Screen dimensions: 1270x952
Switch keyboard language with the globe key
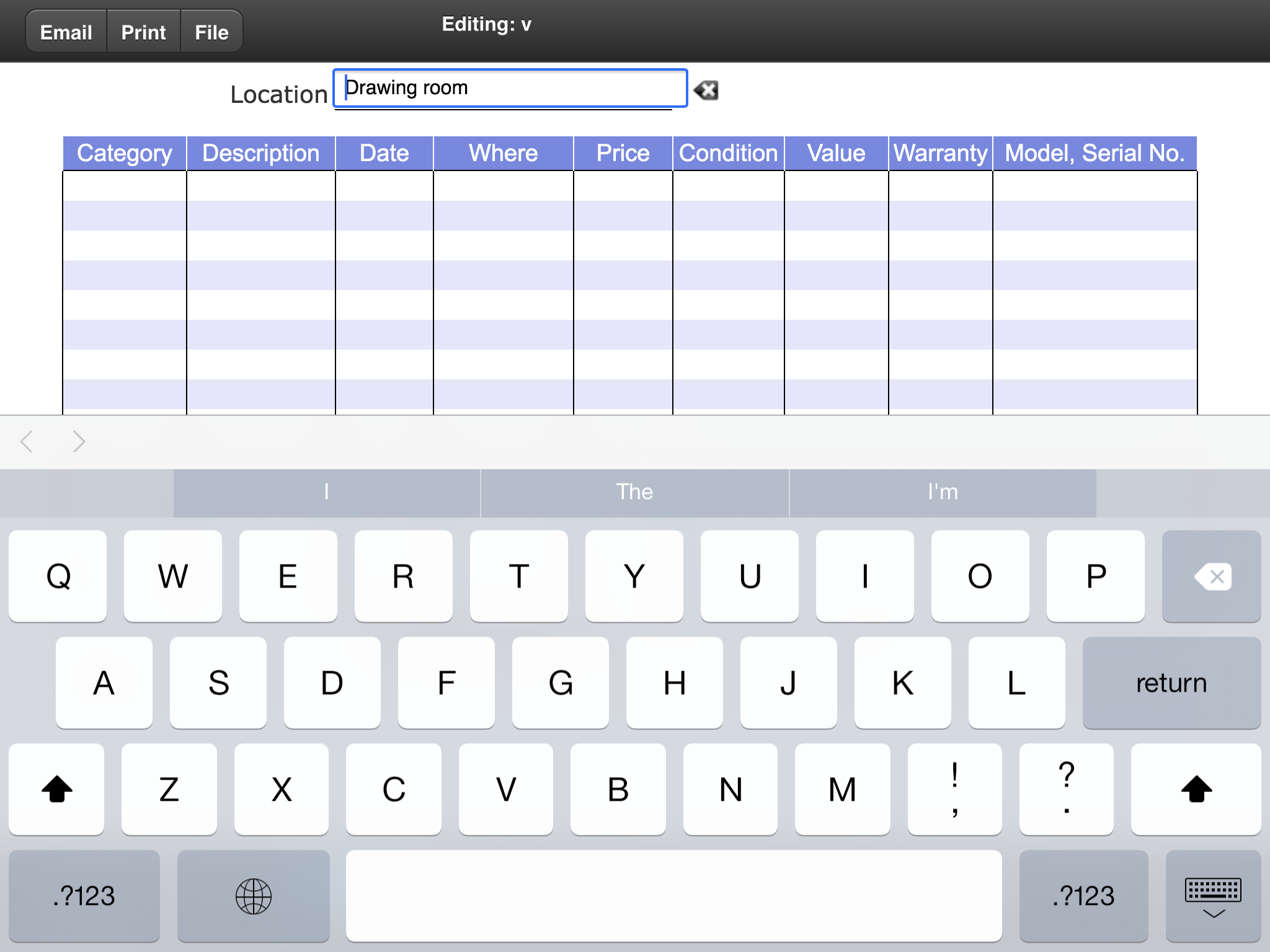point(253,896)
